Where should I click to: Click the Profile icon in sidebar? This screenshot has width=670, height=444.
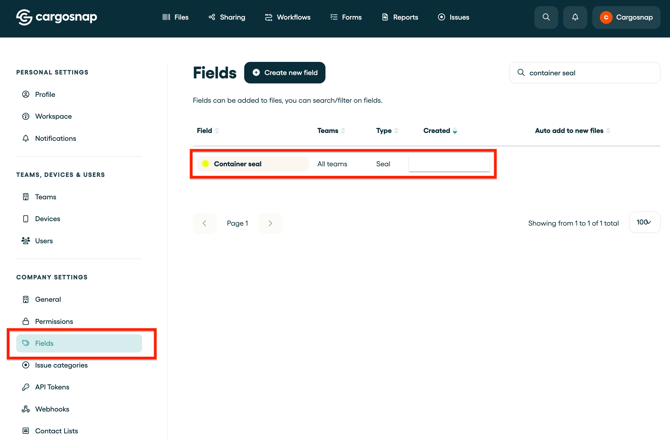[26, 94]
